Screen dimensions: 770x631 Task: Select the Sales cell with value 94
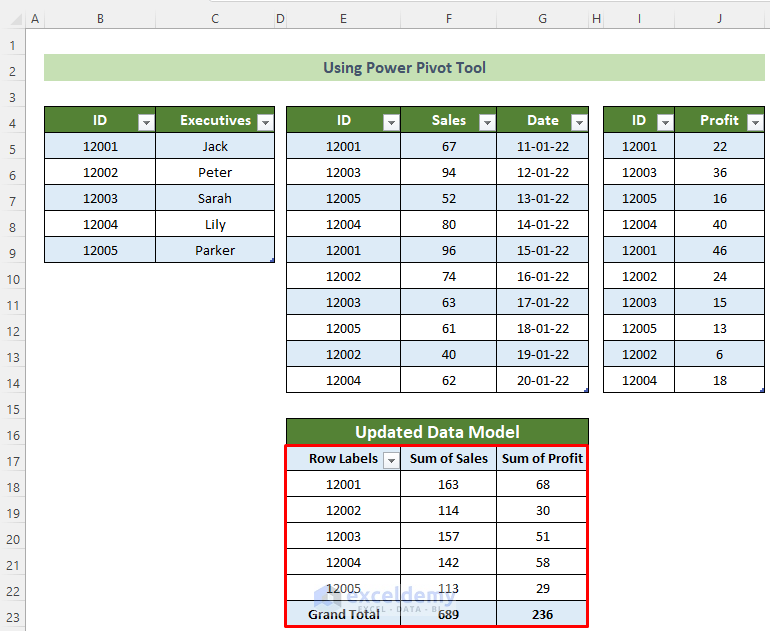tap(448, 172)
